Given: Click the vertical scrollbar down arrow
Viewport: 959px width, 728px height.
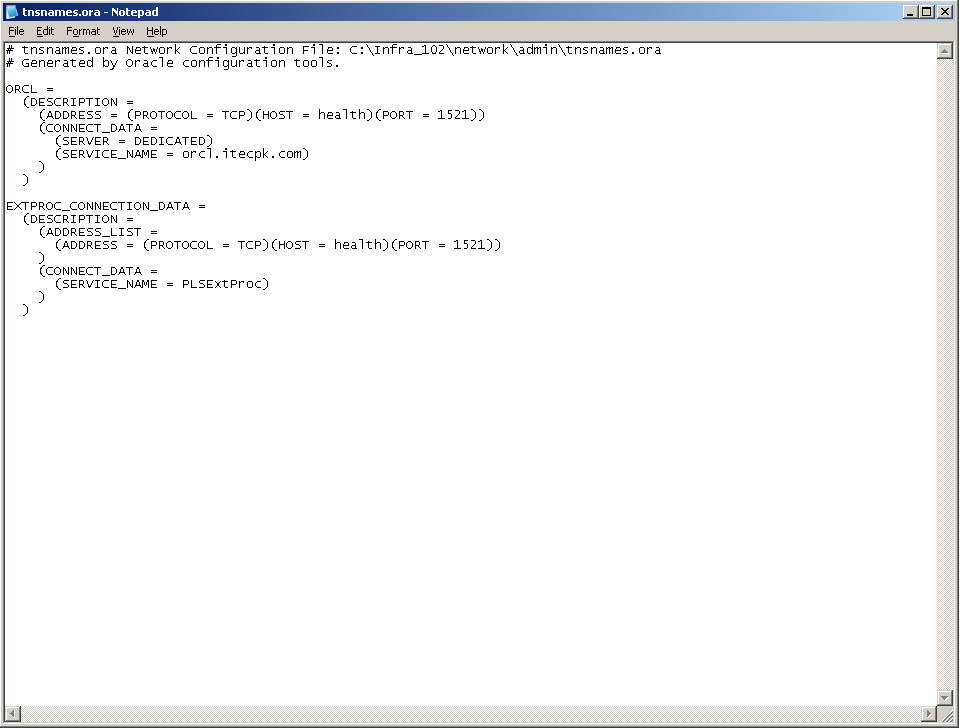Looking at the screenshot, I should tap(944, 697).
